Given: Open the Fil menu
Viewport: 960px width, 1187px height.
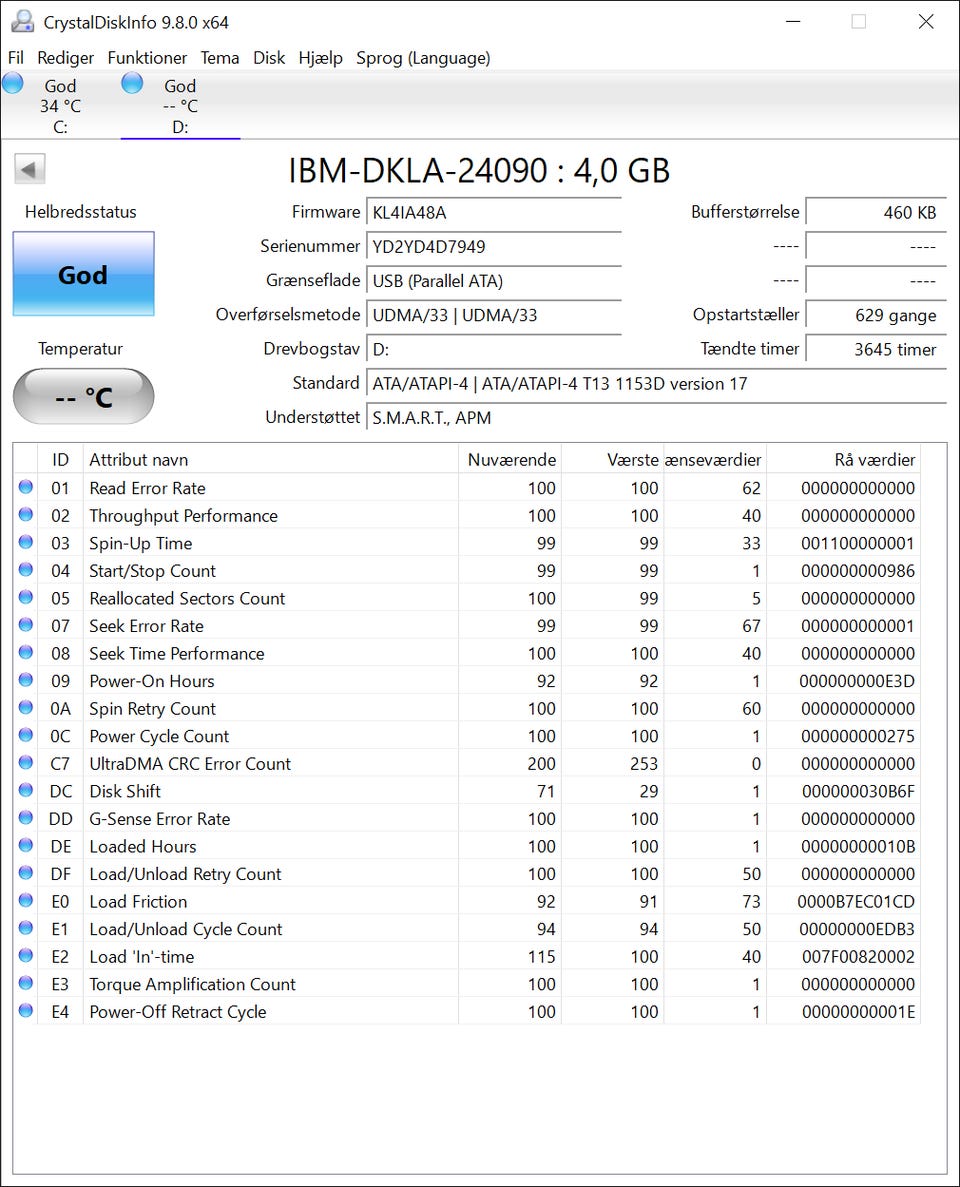Looking at the screenshot, I should (x=16, y=58).
